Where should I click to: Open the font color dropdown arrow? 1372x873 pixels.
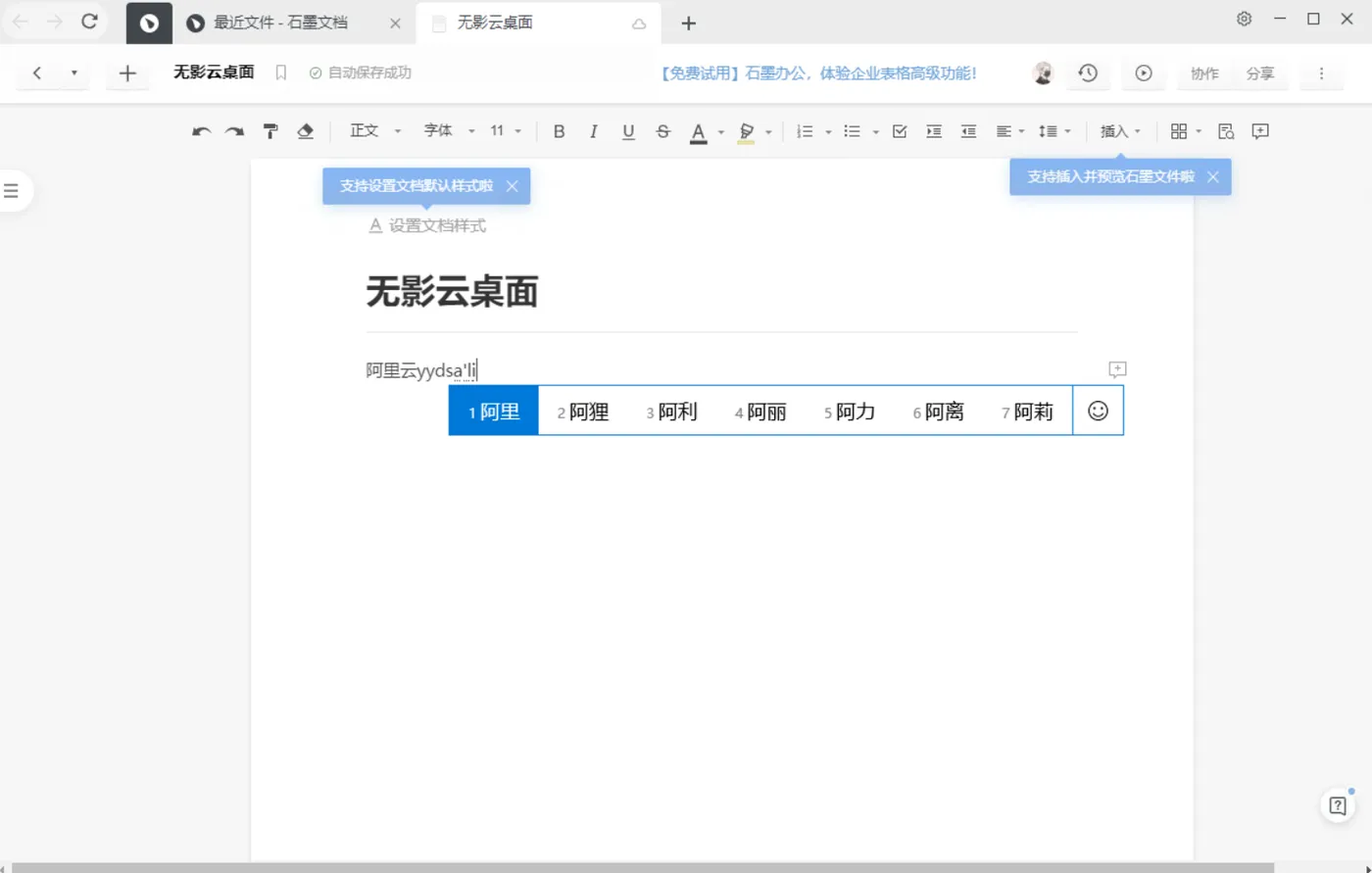721,132
